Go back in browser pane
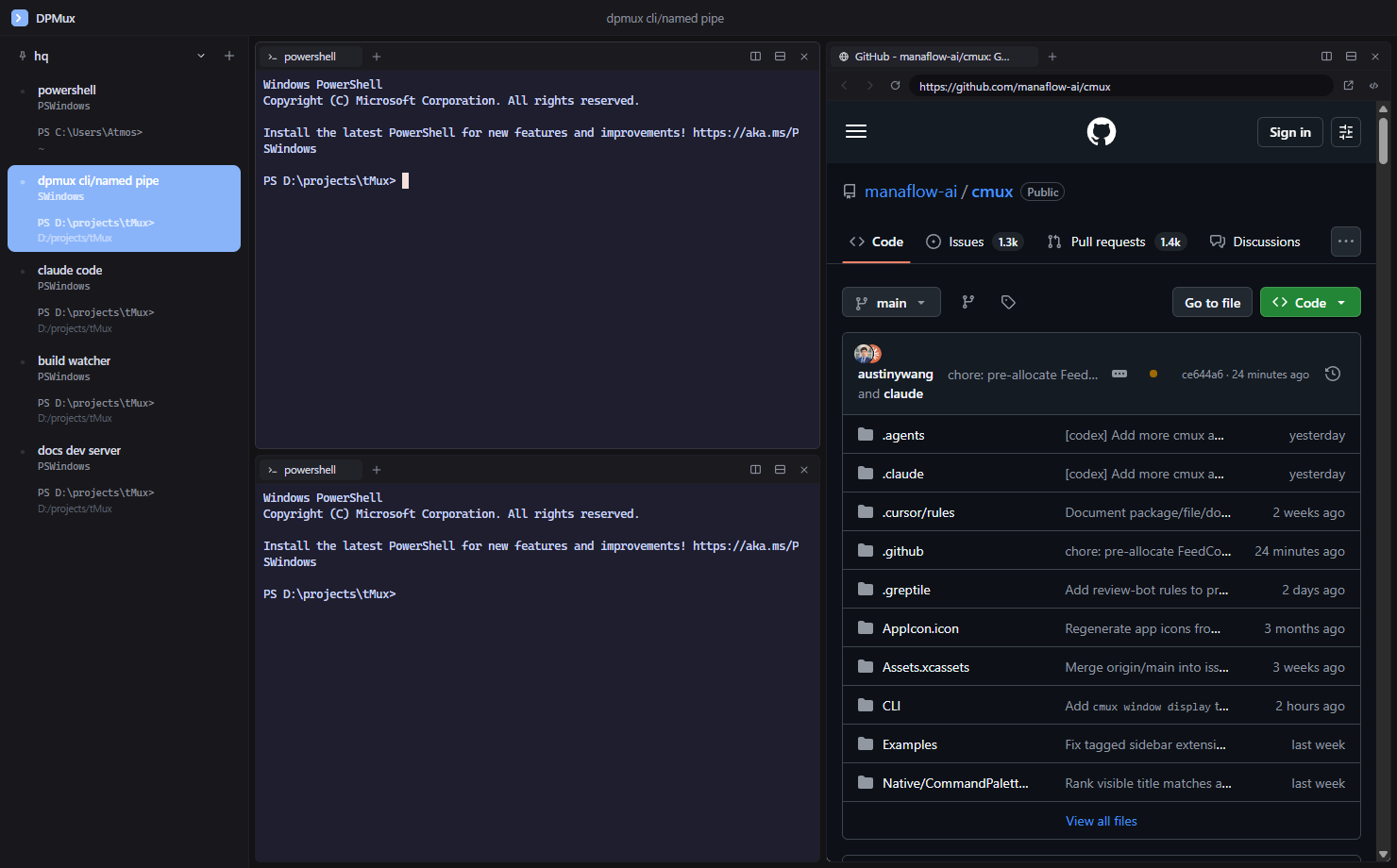 (x=844, y=86)
